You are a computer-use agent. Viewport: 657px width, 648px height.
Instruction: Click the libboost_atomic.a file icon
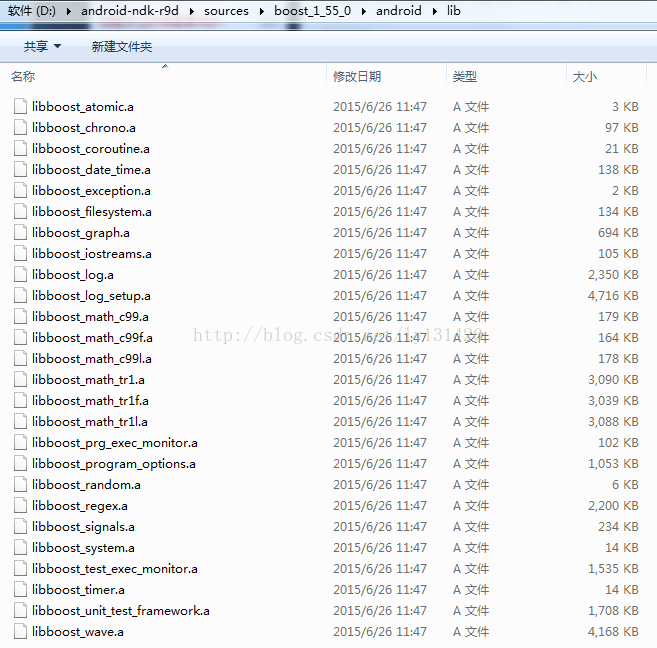(x=20, y=106)
